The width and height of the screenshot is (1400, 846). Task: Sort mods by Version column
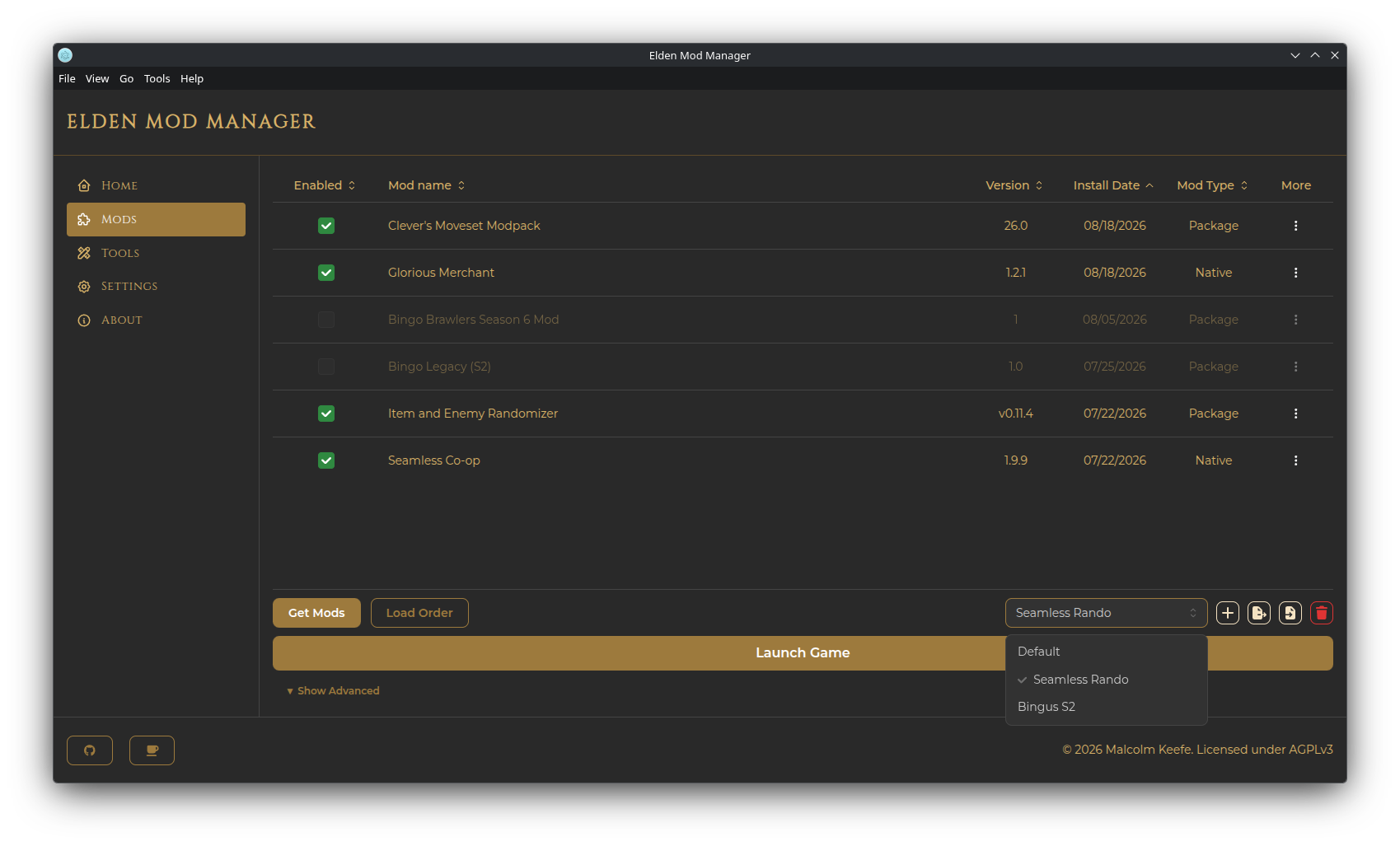1014,185
